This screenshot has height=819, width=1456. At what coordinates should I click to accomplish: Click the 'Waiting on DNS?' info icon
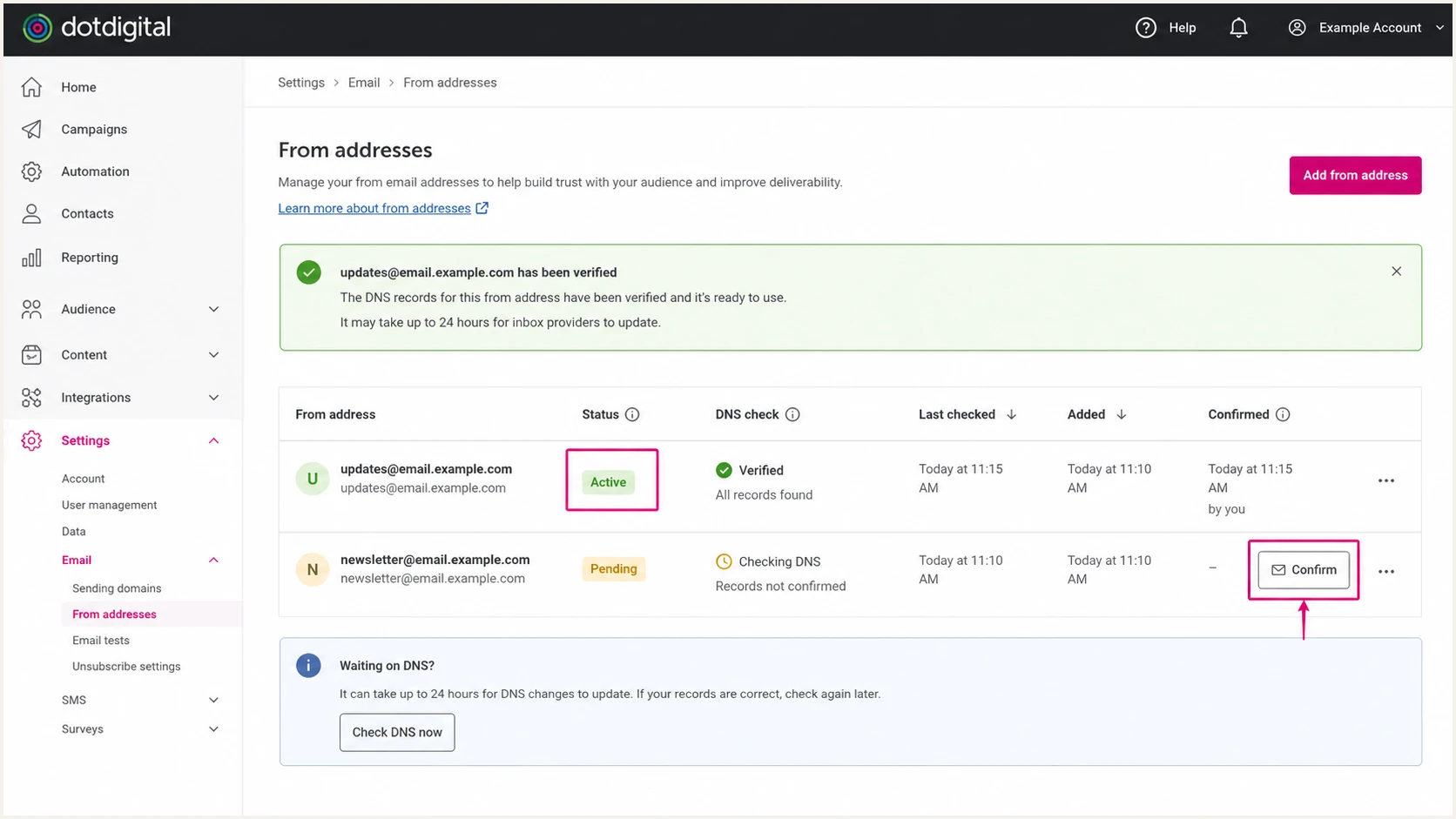click(x=308, y=666)
